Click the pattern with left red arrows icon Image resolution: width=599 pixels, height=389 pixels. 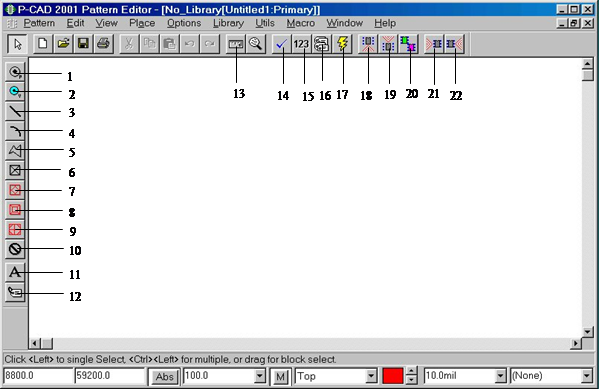(x=434, y=44)
